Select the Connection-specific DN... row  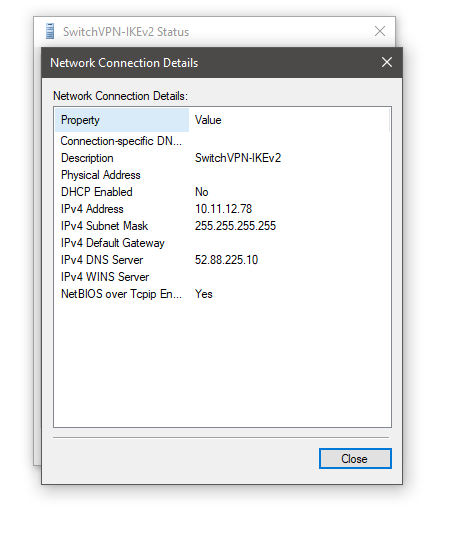(x=223, y=141)
